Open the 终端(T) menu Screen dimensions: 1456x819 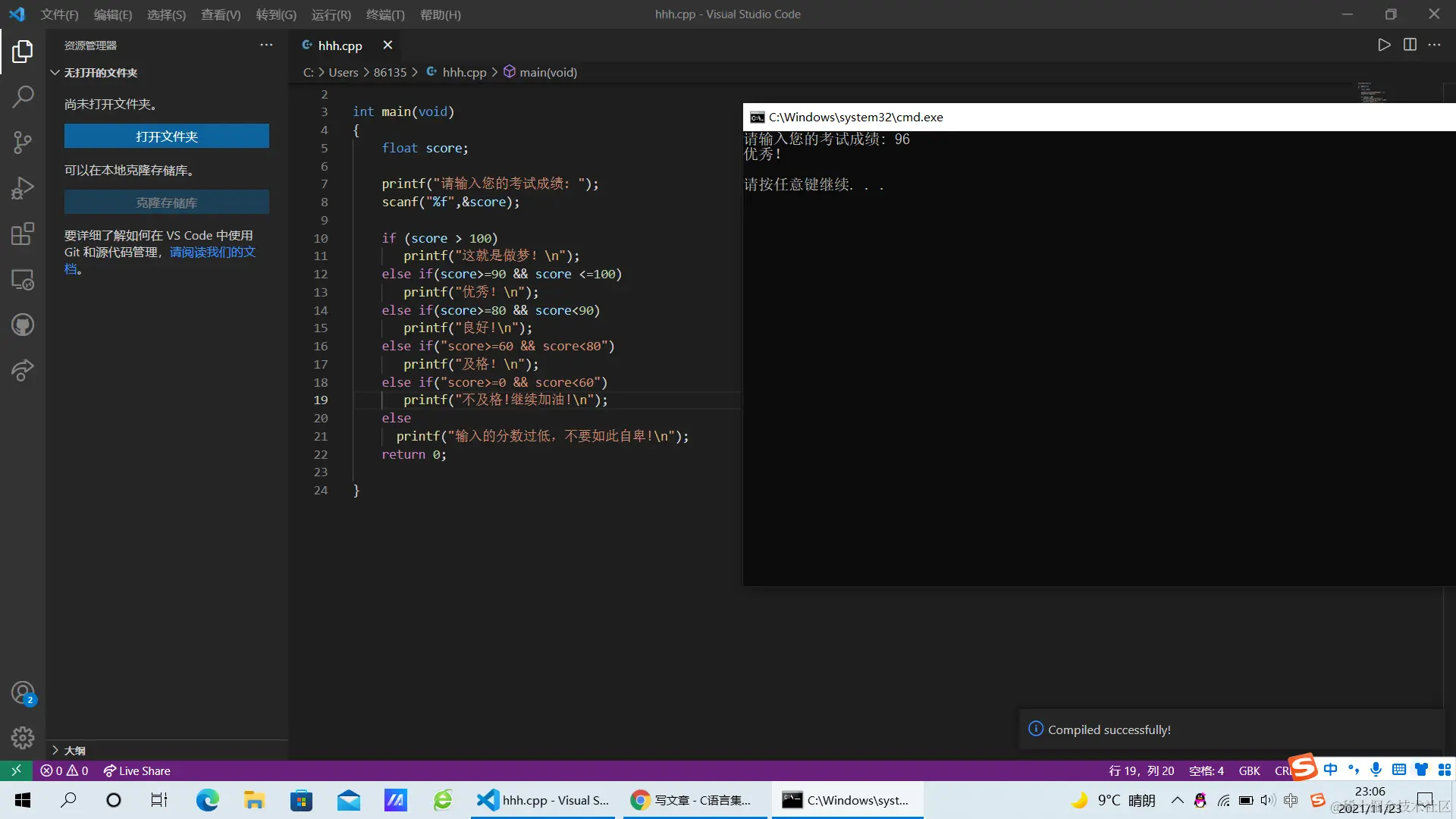tap(385, 14)
